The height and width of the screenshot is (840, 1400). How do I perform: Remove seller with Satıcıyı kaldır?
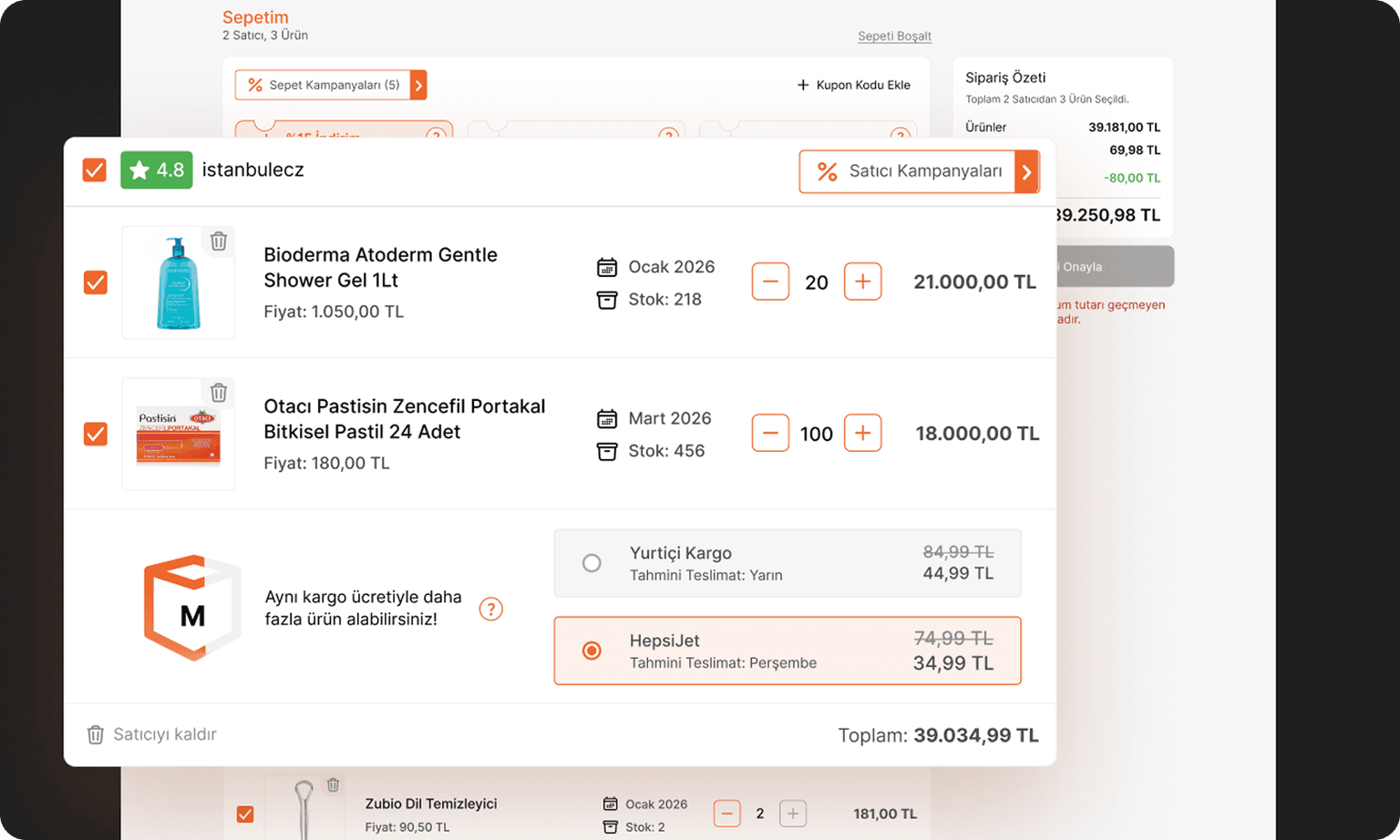tap(152, 734)
